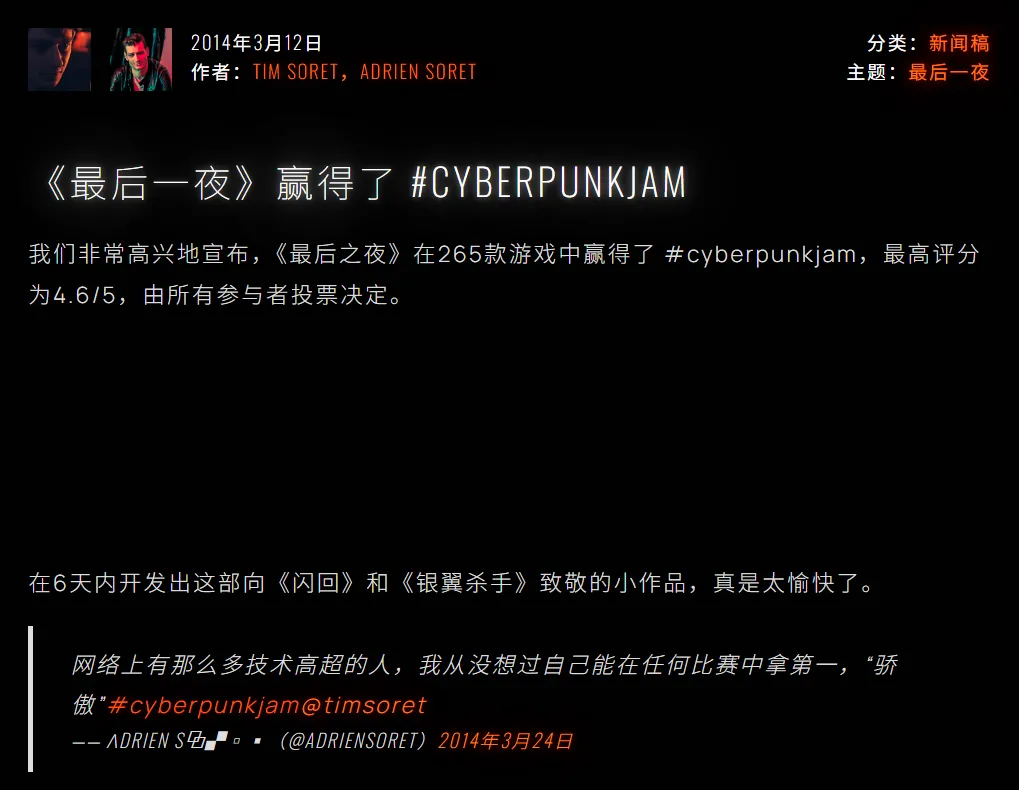This screenshot has width=1019, height=790.
Task: Click the announcement paragraph mentioning 265款游戏
Action: coord(504,274)
